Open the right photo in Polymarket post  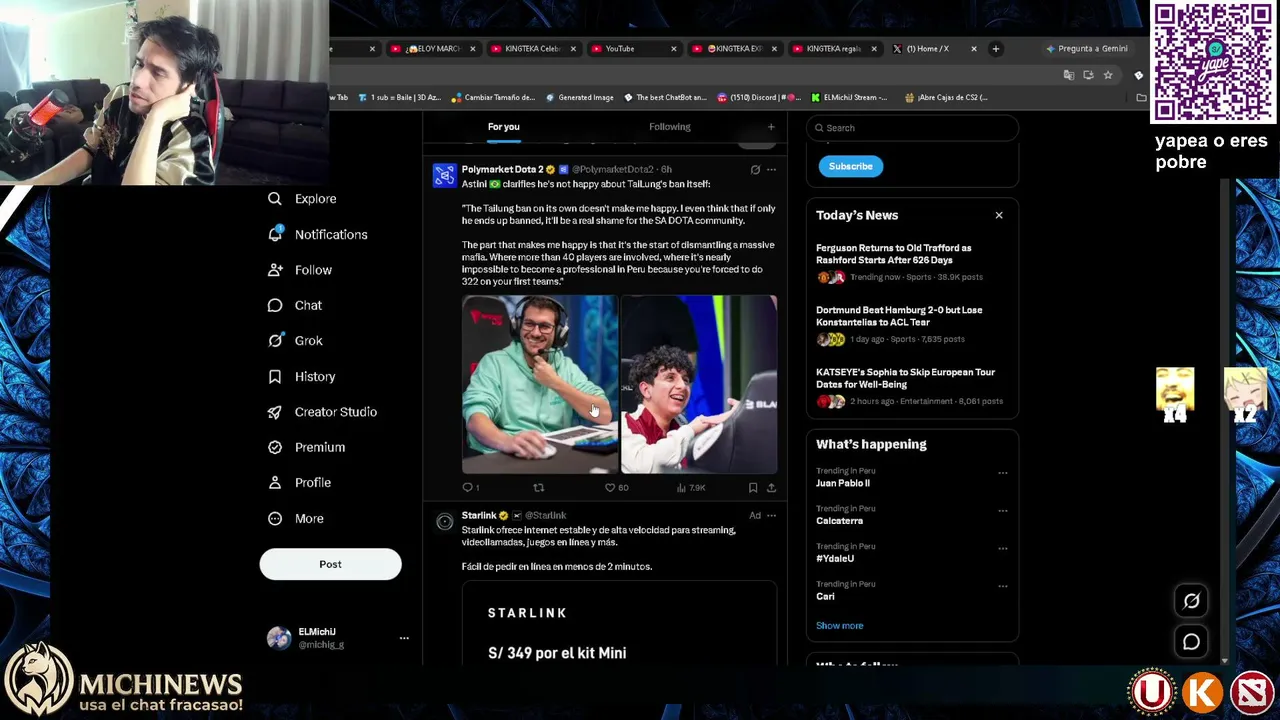[x=699, y=384]
